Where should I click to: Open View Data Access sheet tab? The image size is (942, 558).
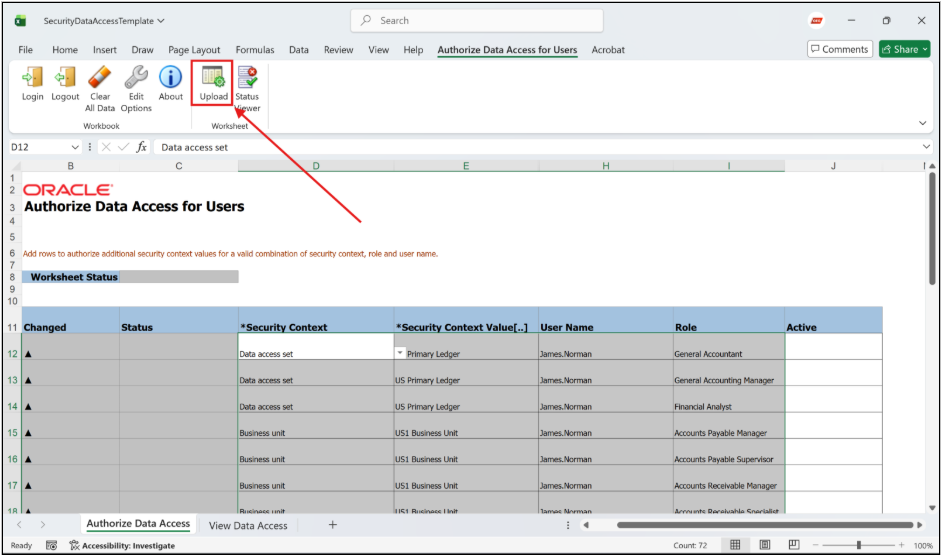248,526
